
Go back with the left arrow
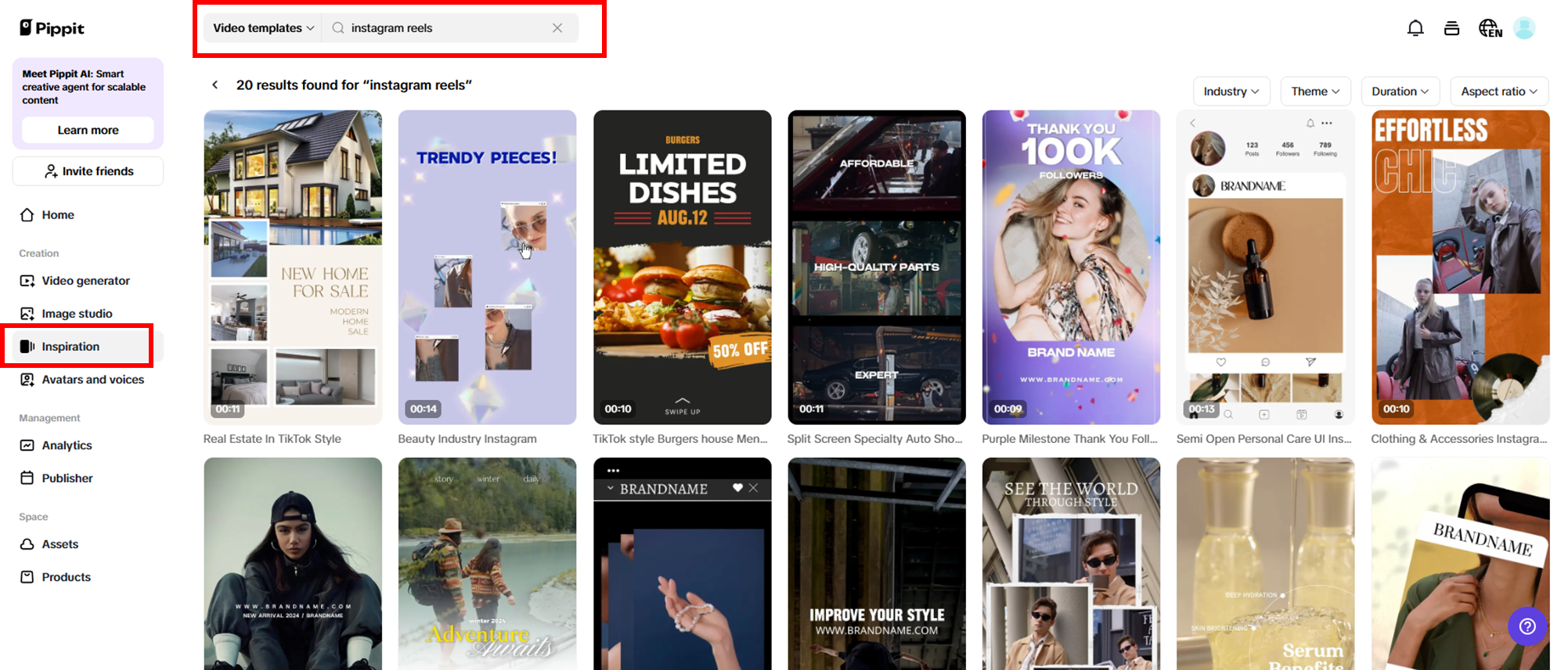tap(215, 85)
